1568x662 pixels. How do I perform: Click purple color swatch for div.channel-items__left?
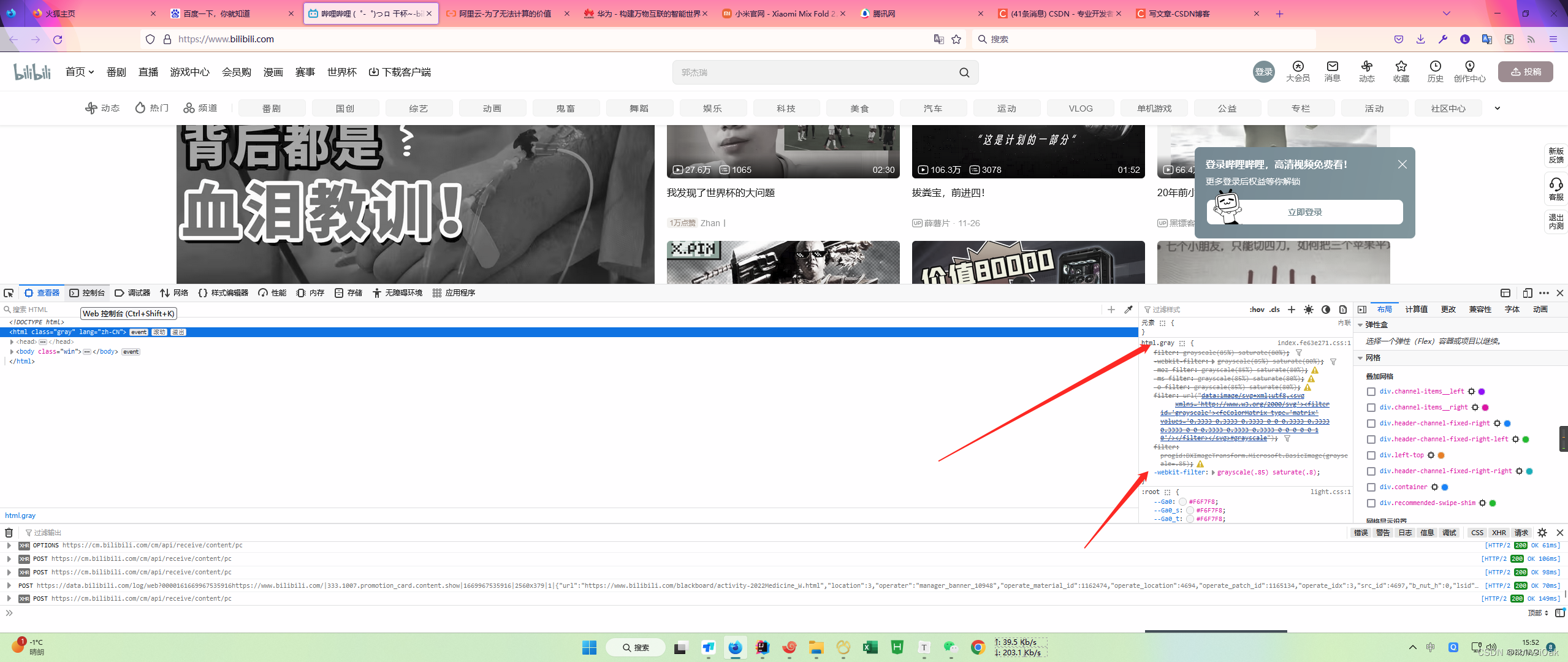click(x=1482, y=392)
